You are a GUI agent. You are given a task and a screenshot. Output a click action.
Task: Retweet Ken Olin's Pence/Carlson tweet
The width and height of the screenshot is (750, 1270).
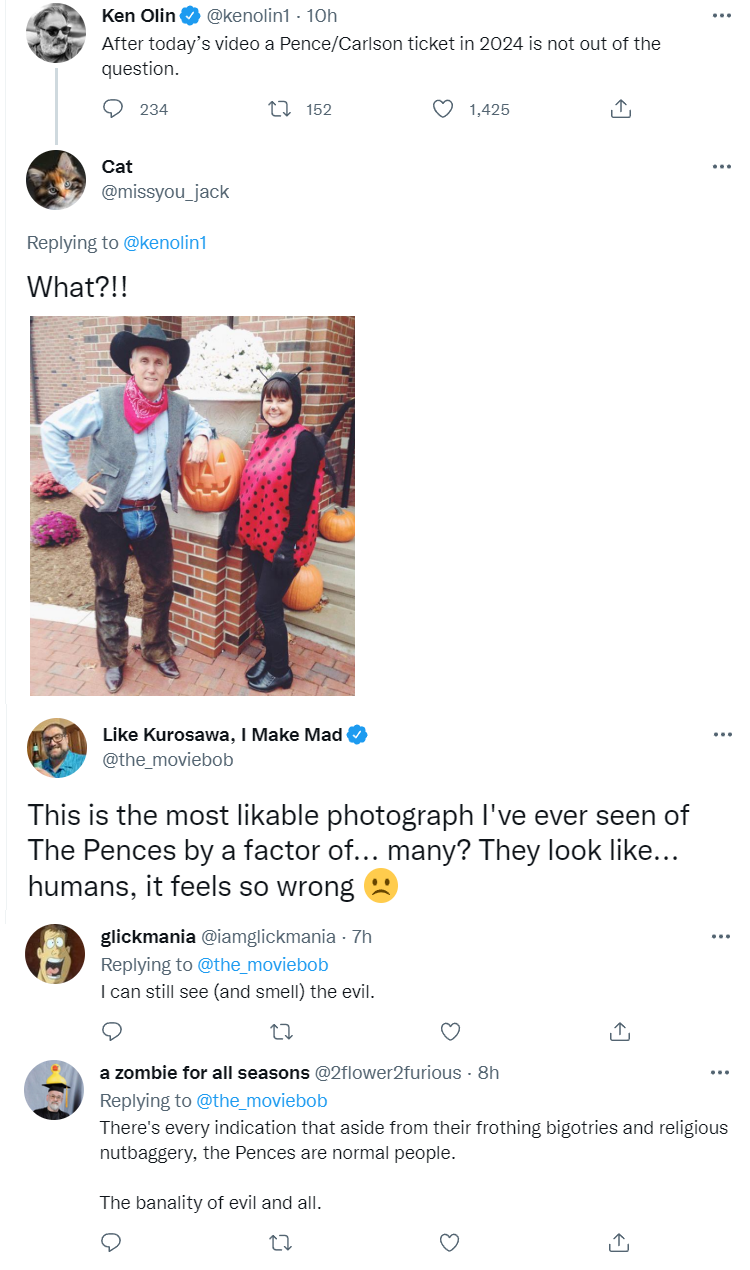click(x=281, y=109)
